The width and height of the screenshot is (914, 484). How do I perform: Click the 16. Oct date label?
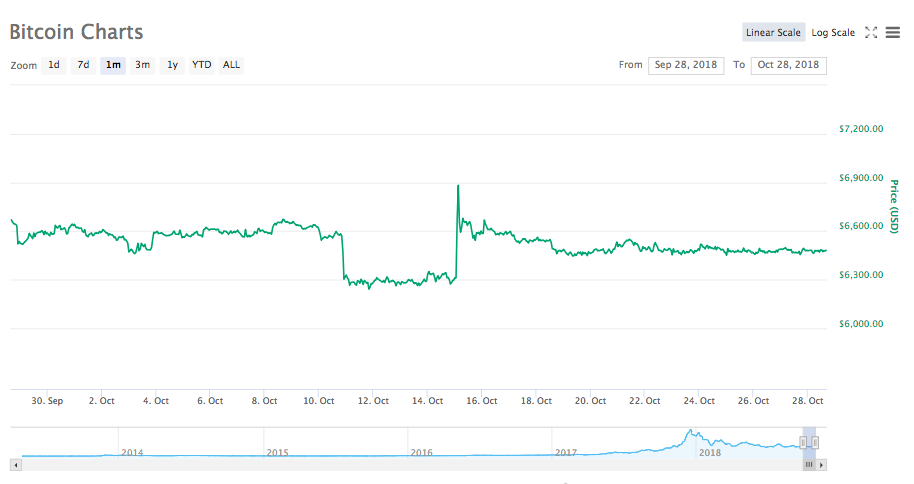click(x=481, y=401)
